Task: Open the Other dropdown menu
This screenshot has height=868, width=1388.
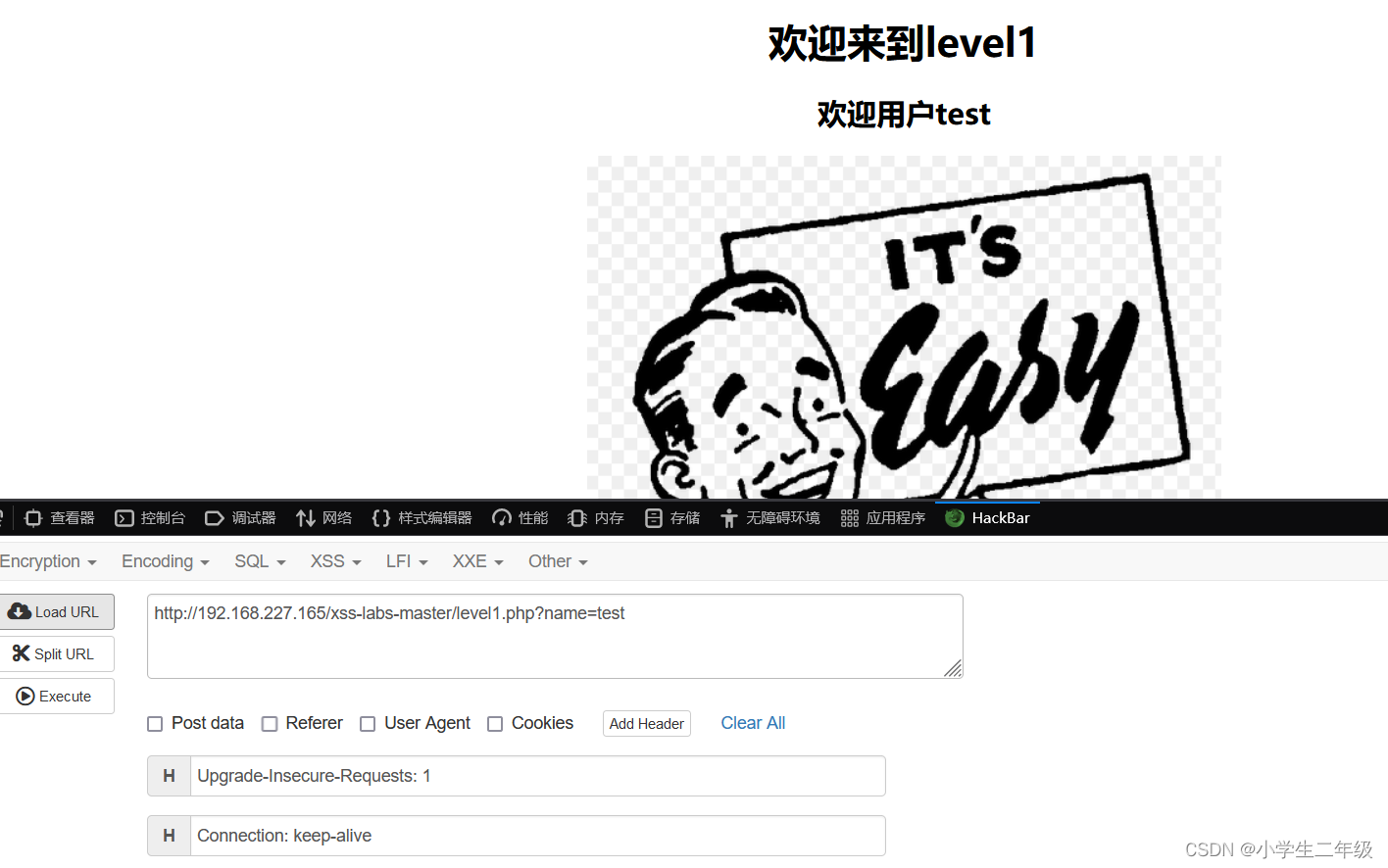Action: (x=558, y=561)
